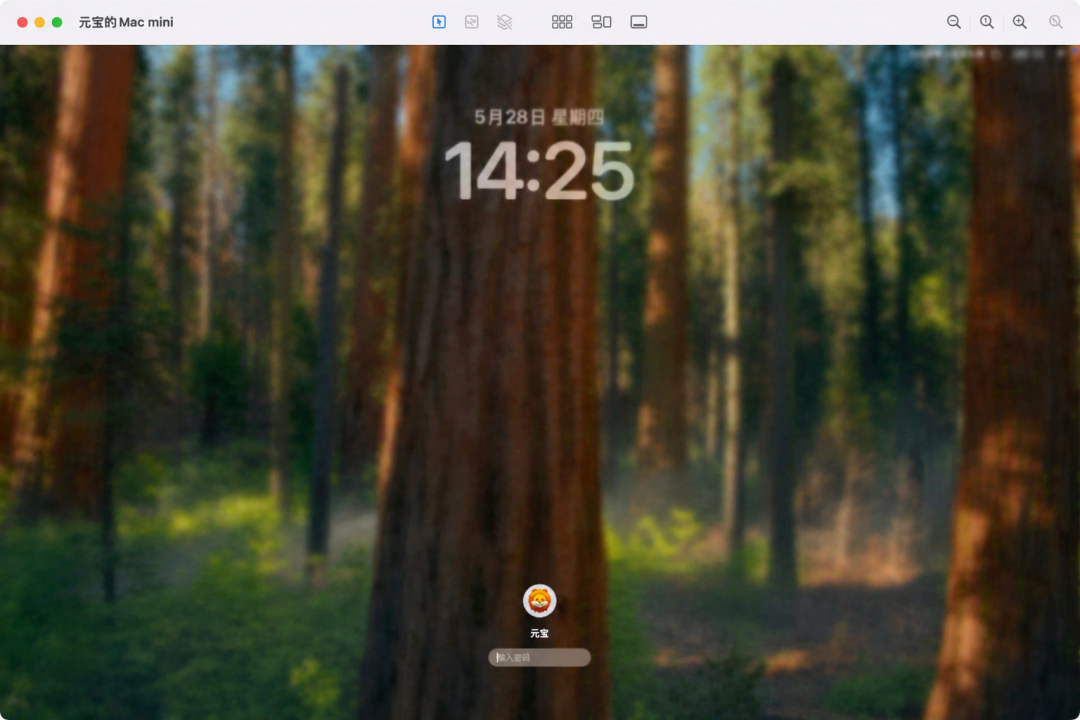1080x720 pixels.
Task: Minimize the screen sharing window
Action: pos(40,22)
